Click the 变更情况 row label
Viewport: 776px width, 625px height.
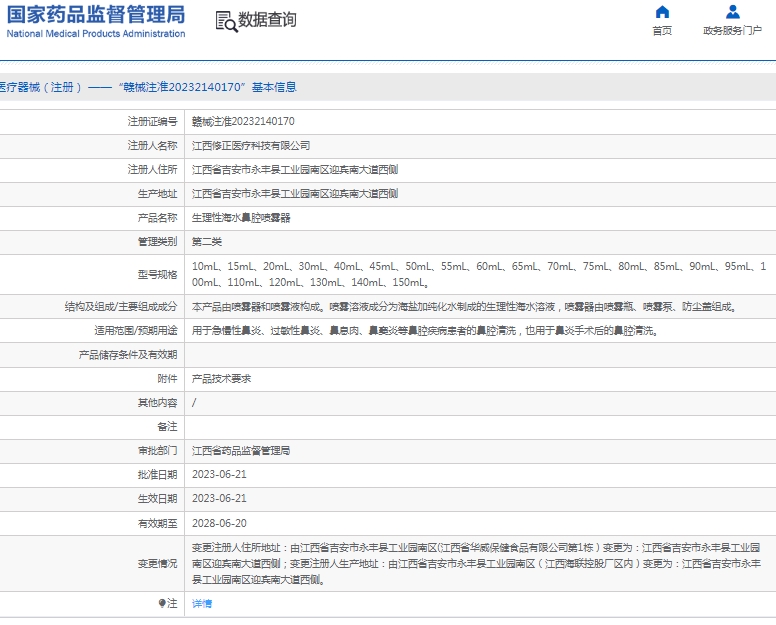click(157, 564)
